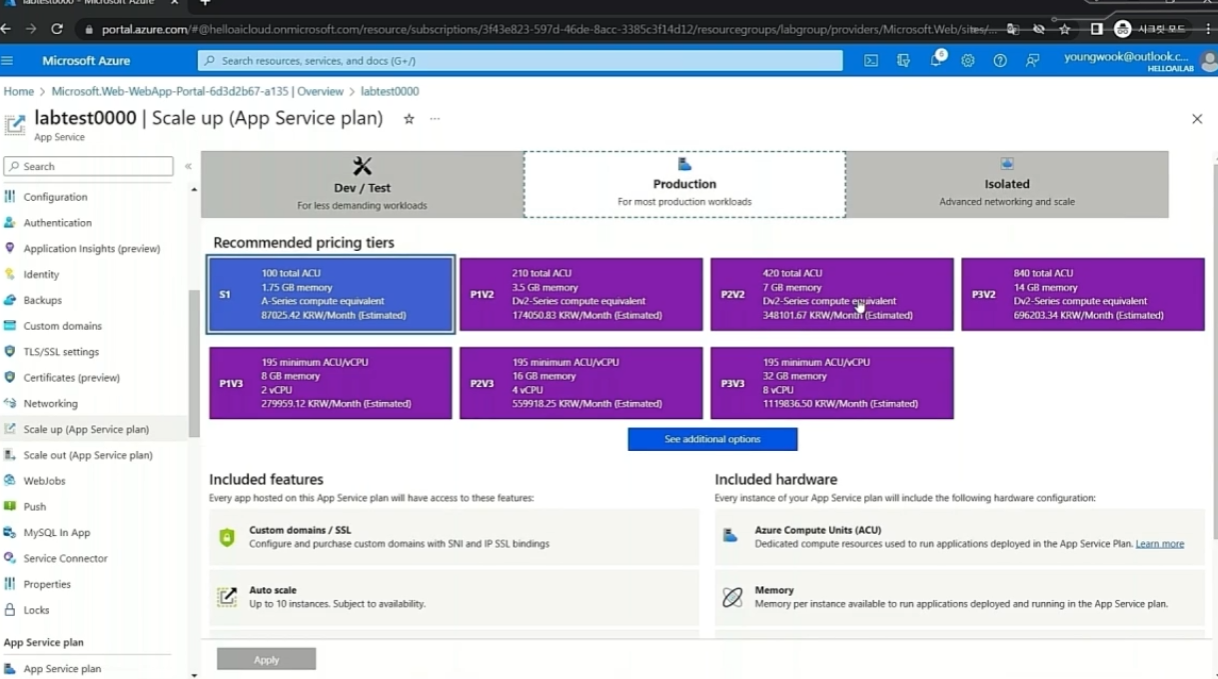Viewport: 1218px width, 679px height.
Task: Open the Learn more link for ACU
Action: pyautogui.click(x=1160, y=544)
